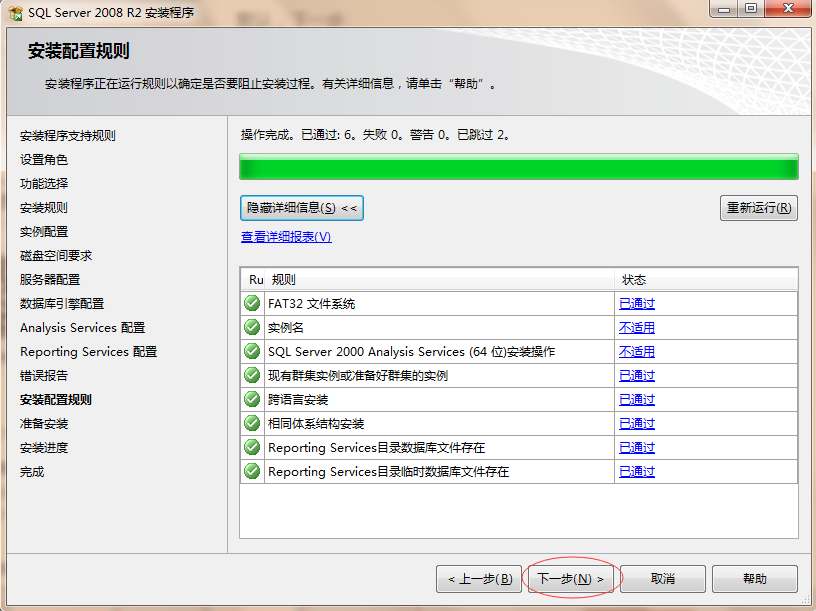Click the green check icon for FAT32 文件系统
The width and height of the screenshot is (816, 611).
click(252, 303)
